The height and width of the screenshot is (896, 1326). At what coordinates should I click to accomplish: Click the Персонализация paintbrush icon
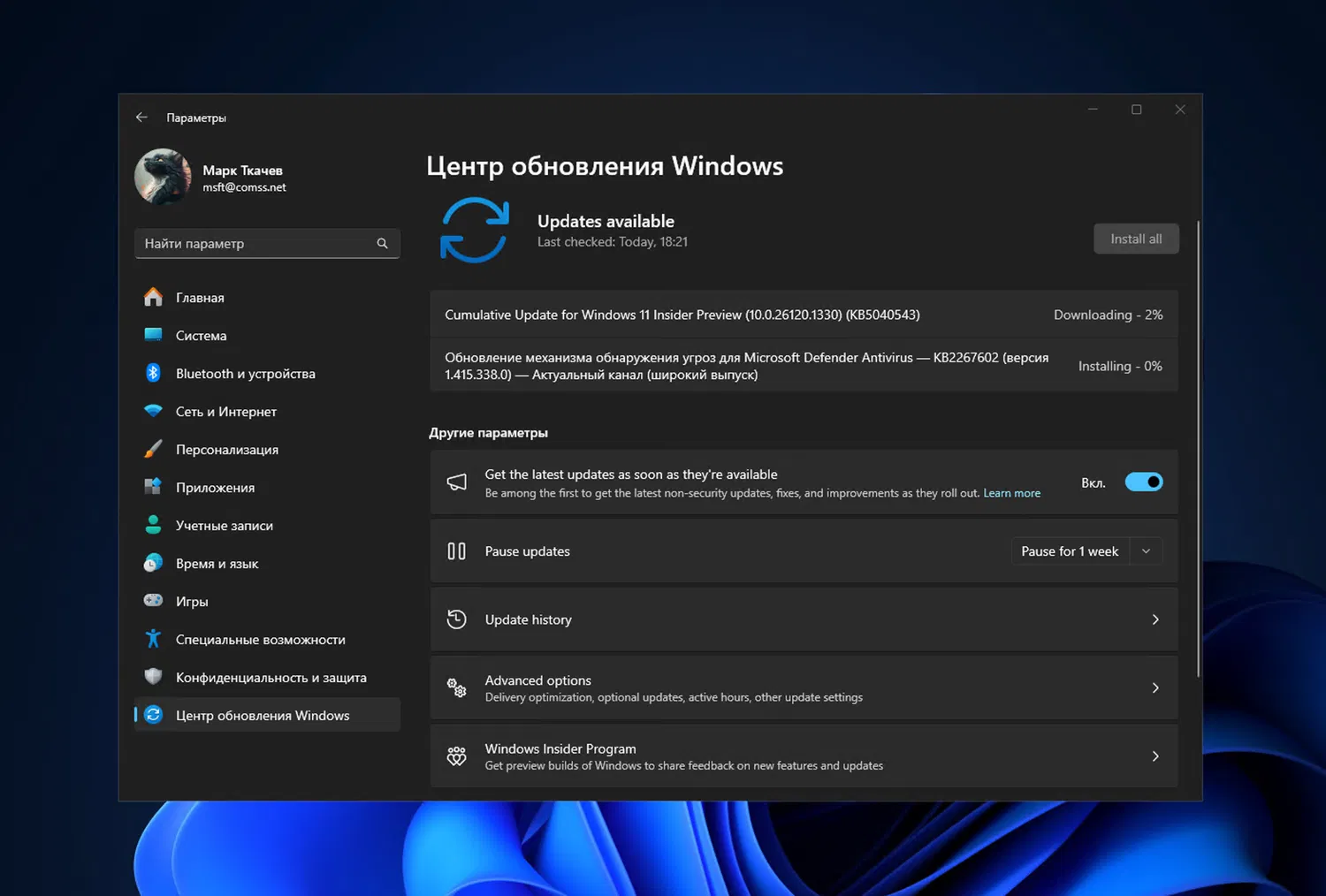[x=153, y=449]
